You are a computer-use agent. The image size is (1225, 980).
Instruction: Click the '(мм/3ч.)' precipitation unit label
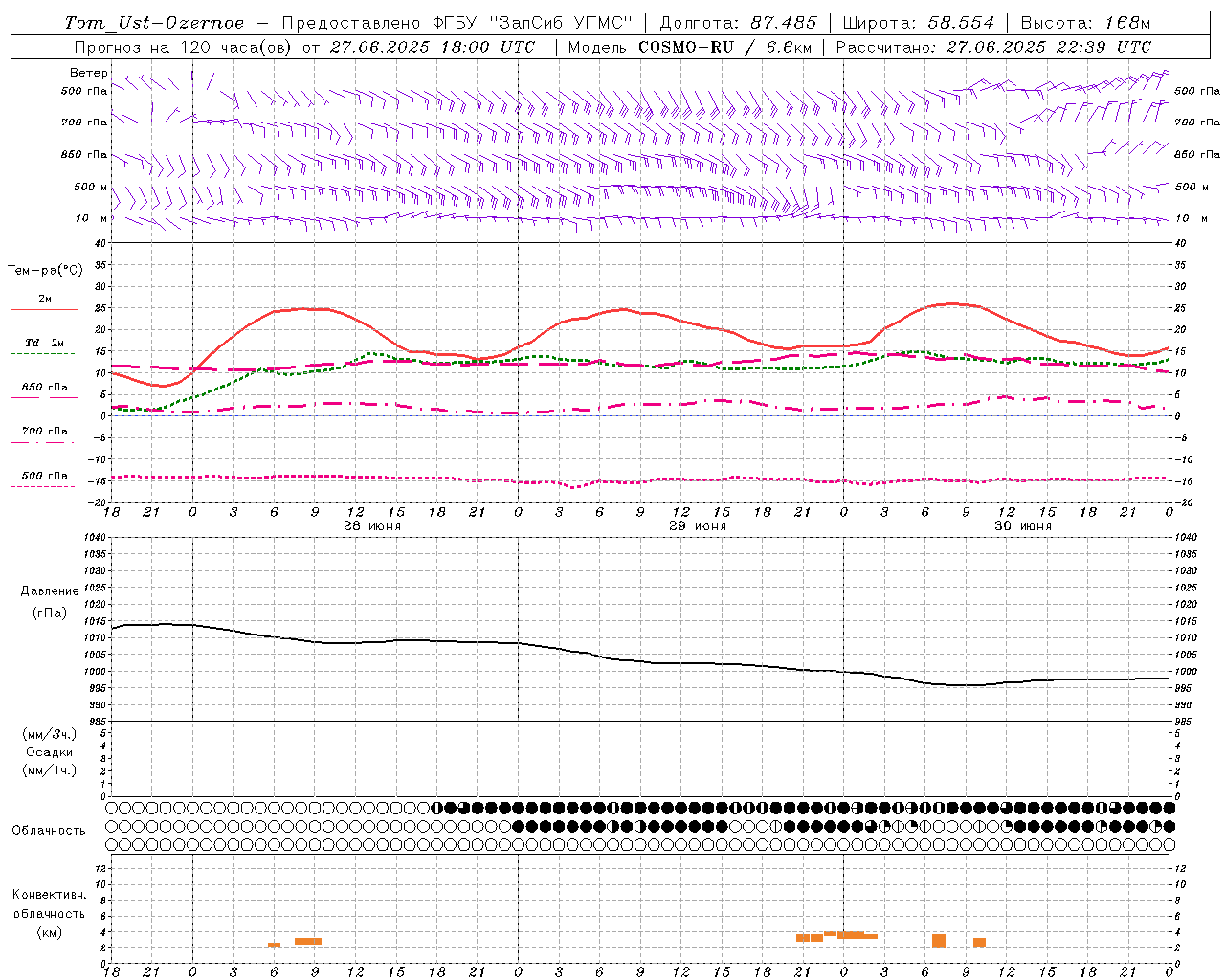click(50, 734)
